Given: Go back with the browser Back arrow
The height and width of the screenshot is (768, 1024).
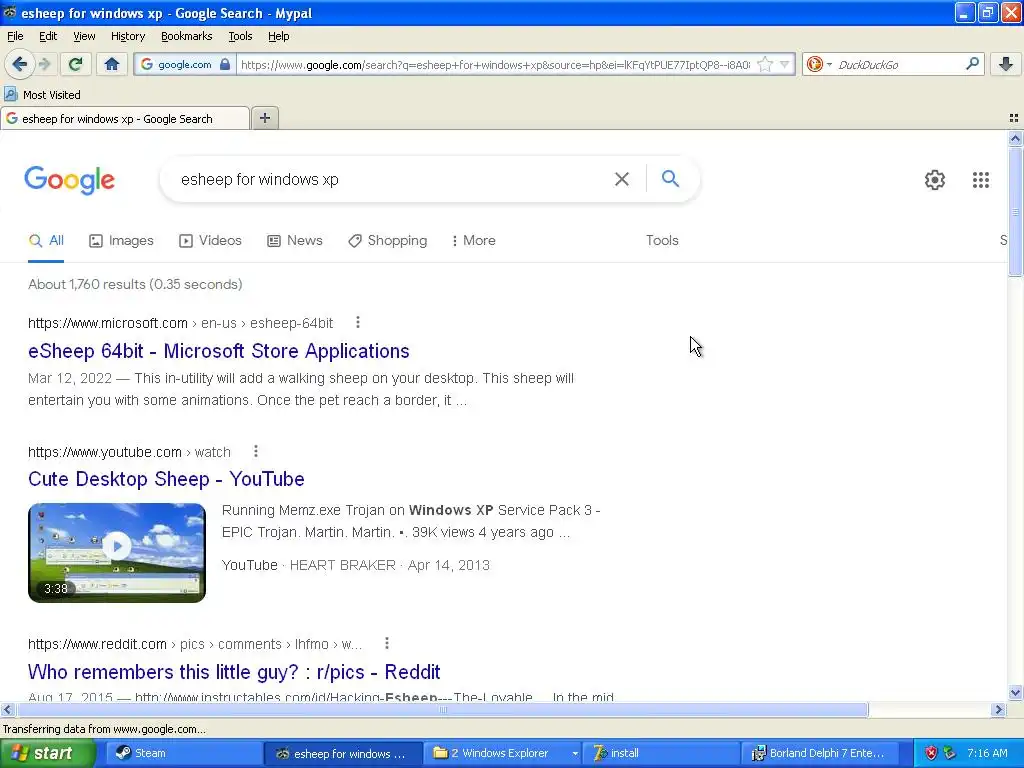Looking at the screenshot, I should click(x=19, y=64).
